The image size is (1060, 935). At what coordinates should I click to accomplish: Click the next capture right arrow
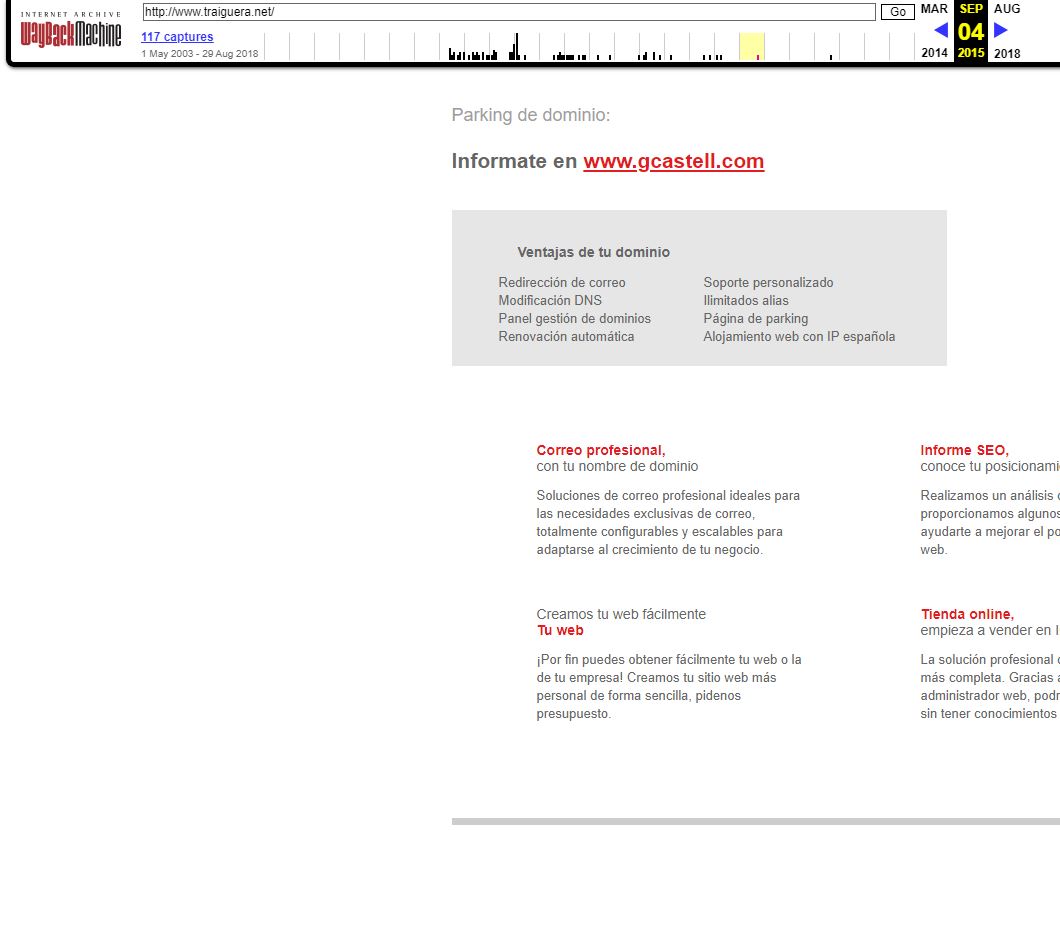[x=1001, y=30]
